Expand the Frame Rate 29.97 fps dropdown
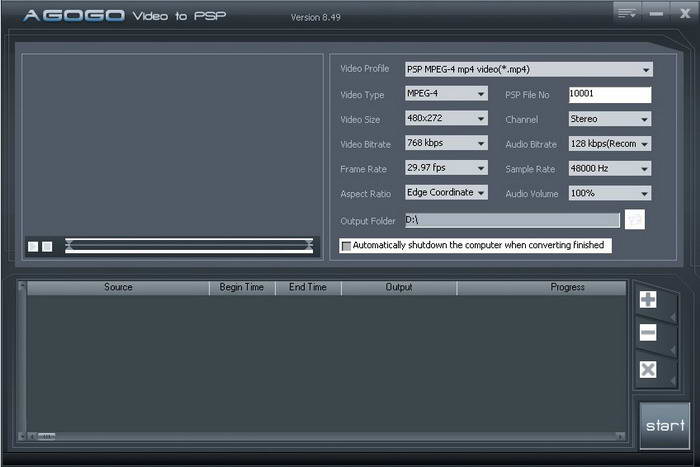The image size is (700, 467). coord(446,168)
